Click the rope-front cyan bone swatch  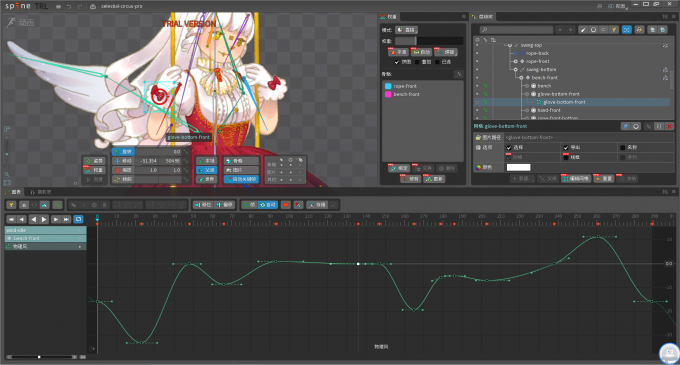pos(388,86)
